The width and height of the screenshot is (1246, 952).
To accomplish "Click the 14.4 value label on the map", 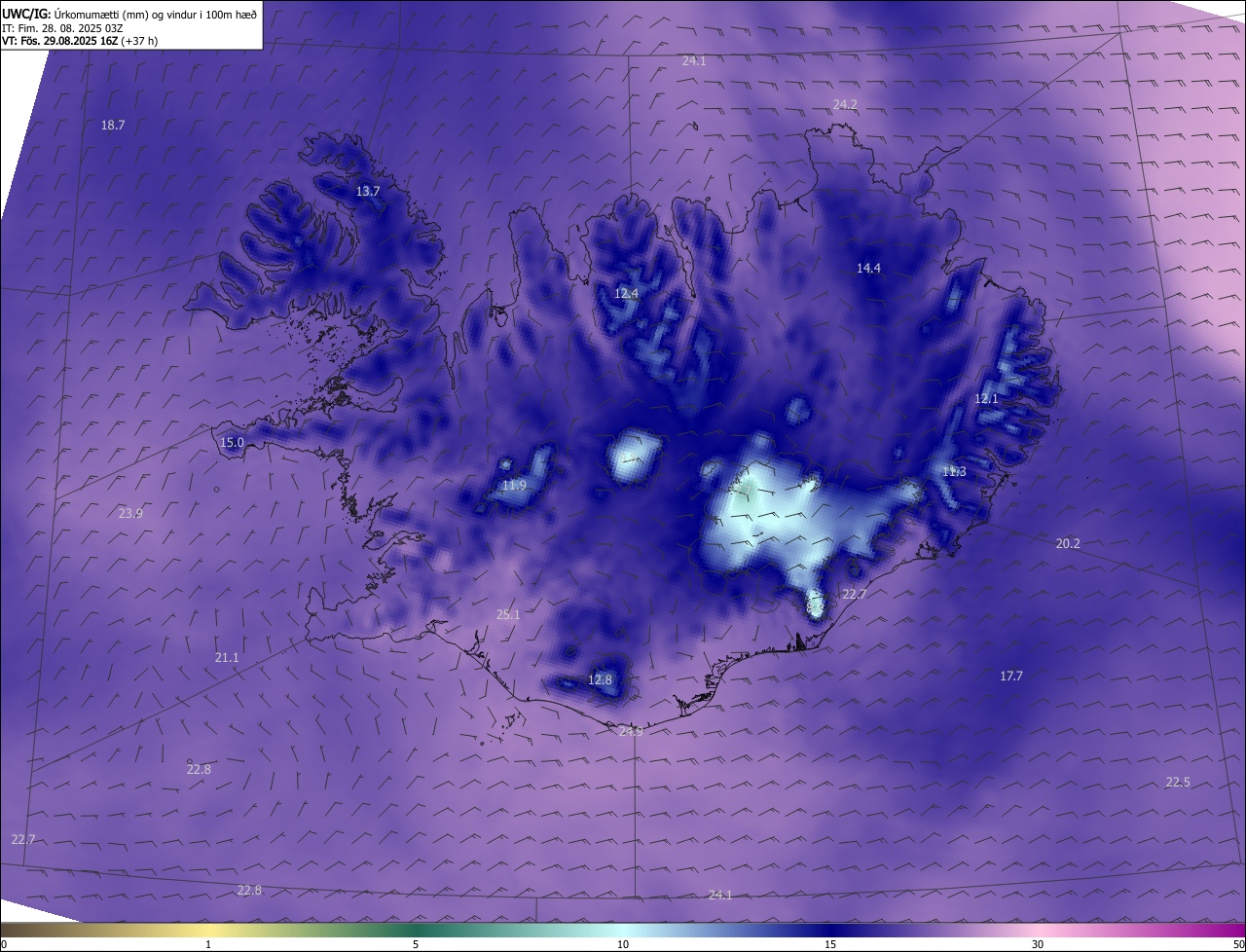I will tap(868, 268).
